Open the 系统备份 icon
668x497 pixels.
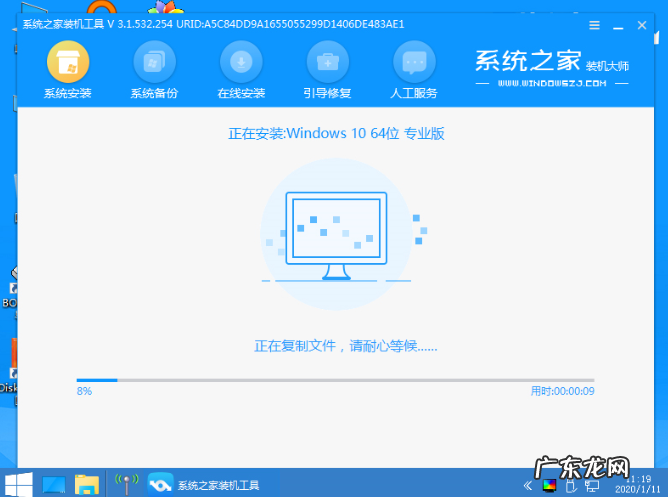[155, 62]
